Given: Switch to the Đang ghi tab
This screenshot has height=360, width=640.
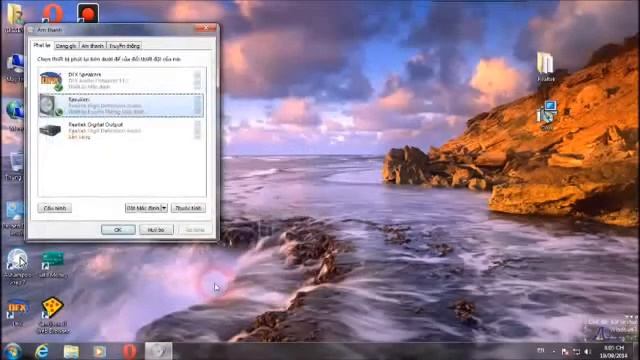Looking at the screenshot, I should 66,46.
